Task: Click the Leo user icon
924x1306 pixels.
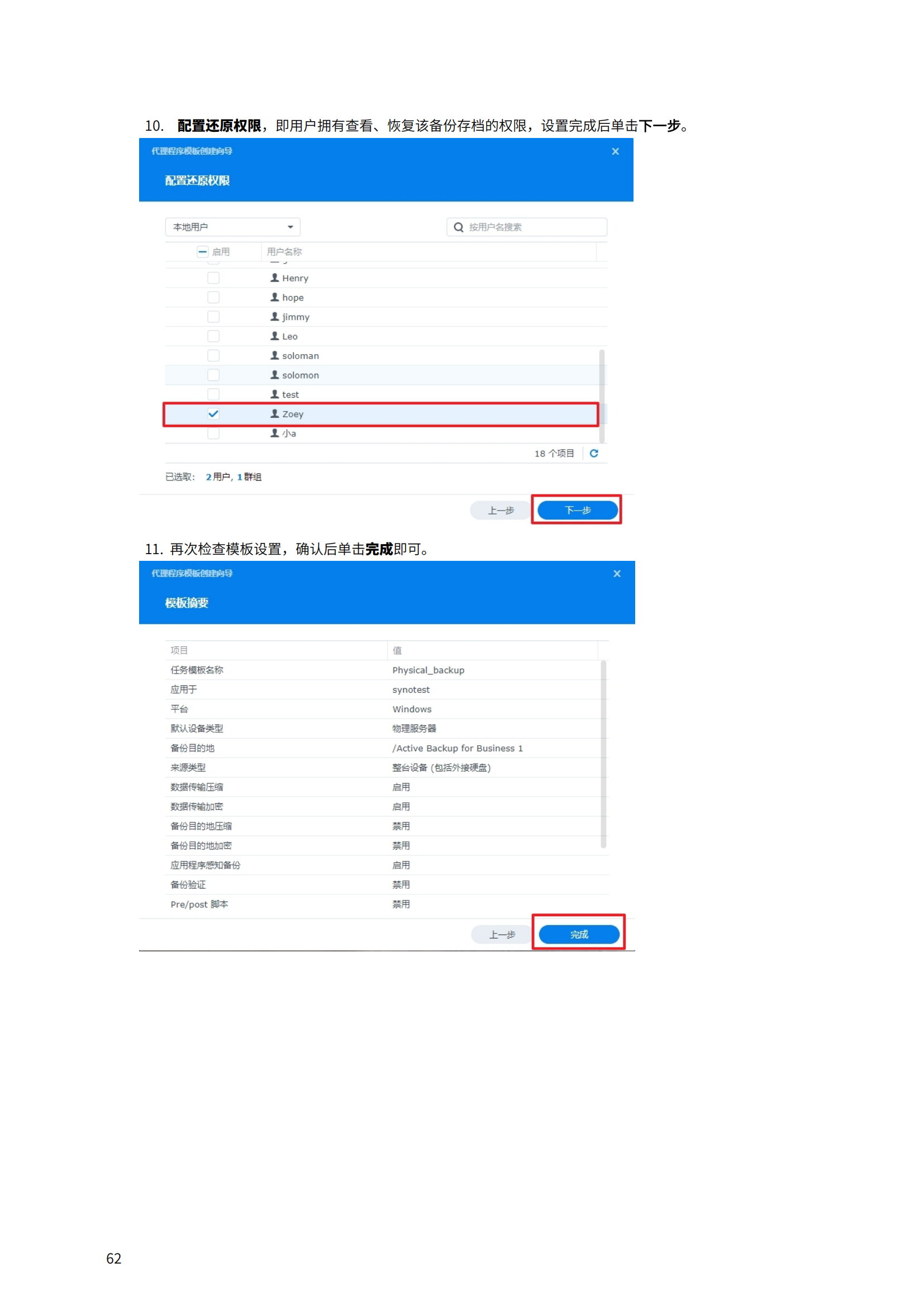Action: click(x=275, y=336)
